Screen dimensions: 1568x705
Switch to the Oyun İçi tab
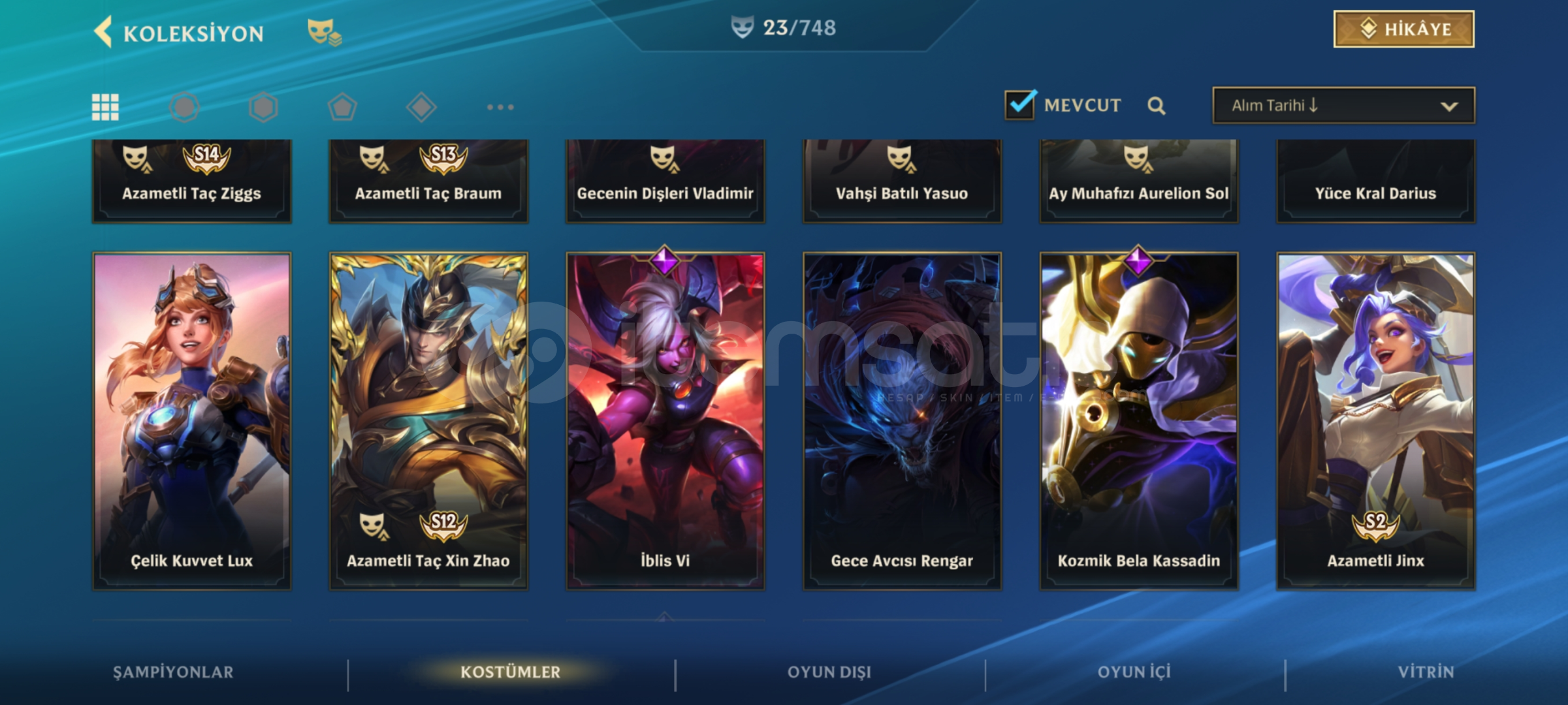pyautogui.click(x=1134, y=672)
